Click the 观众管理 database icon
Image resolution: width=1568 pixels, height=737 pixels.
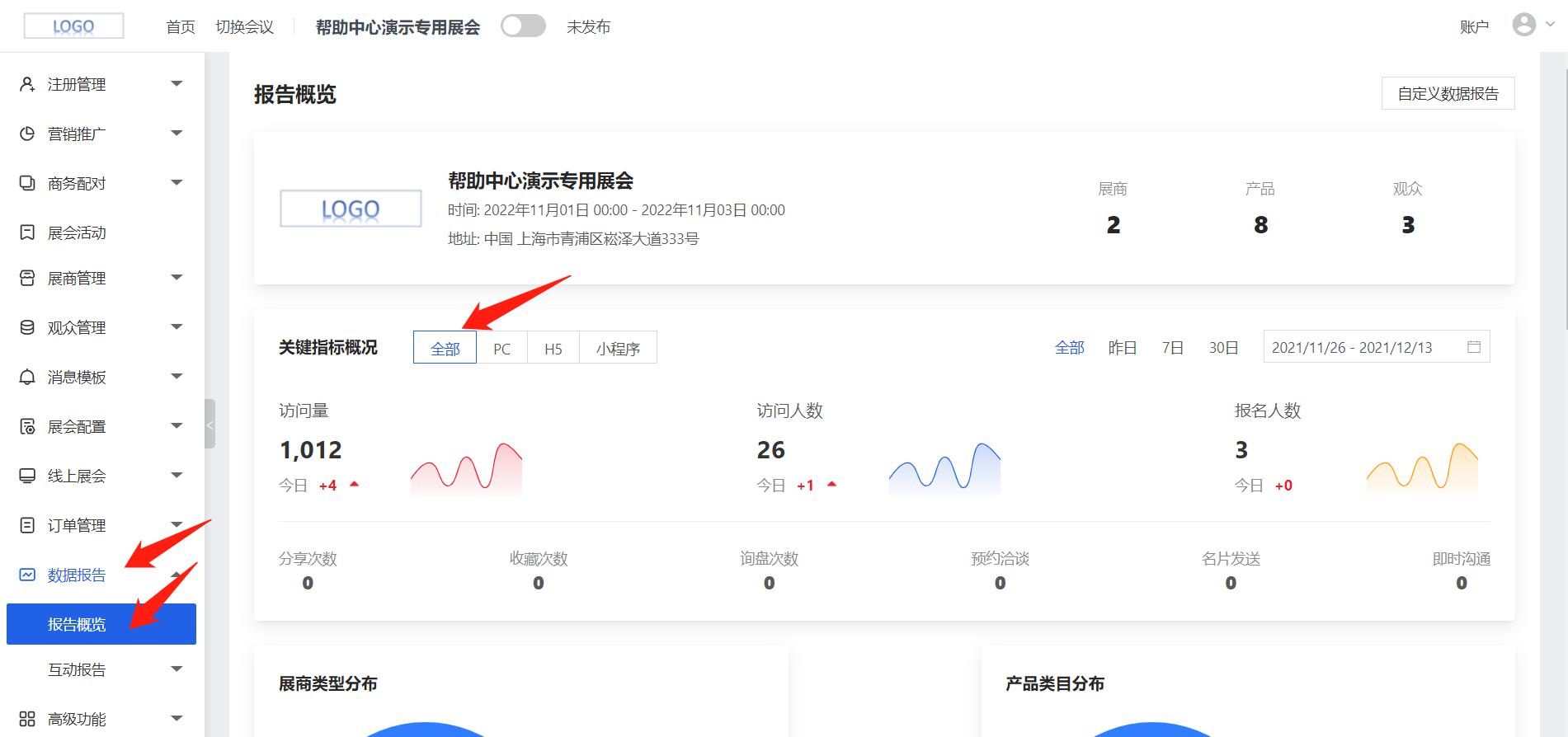coord(27,327)
